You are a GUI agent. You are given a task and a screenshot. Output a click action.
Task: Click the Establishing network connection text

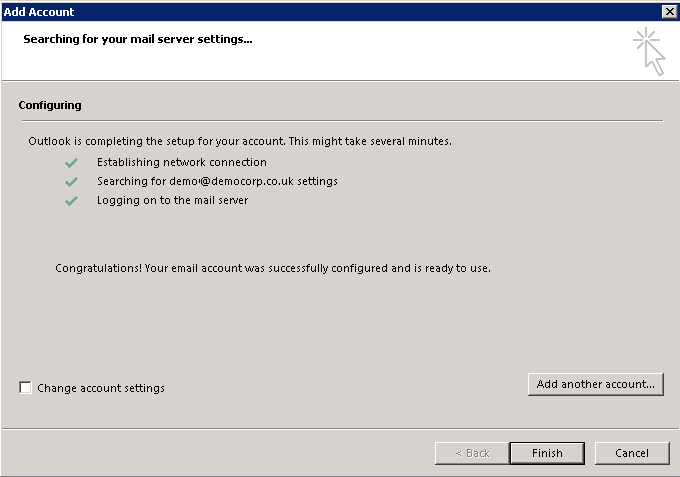coord(182,162)
